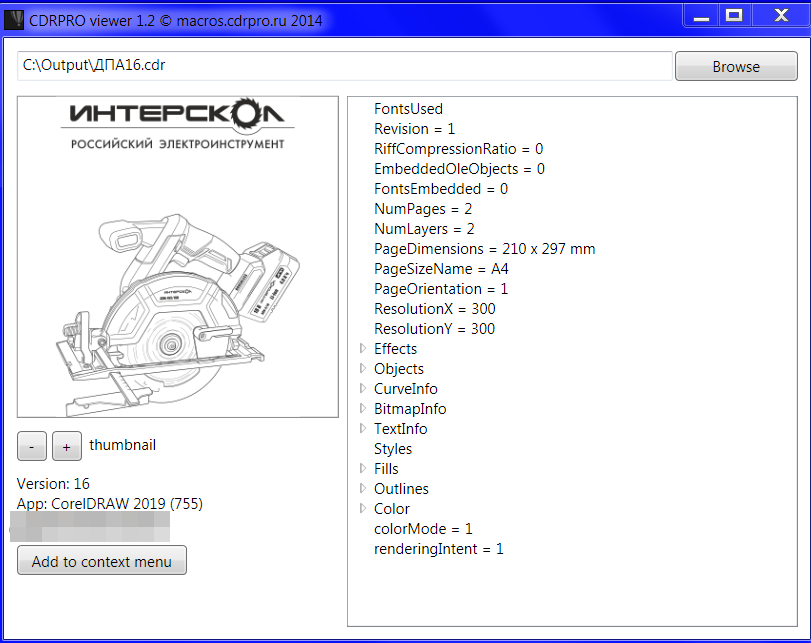
Task: Close the CDRPRO viewer window
Action: click(x=781, y=16)
